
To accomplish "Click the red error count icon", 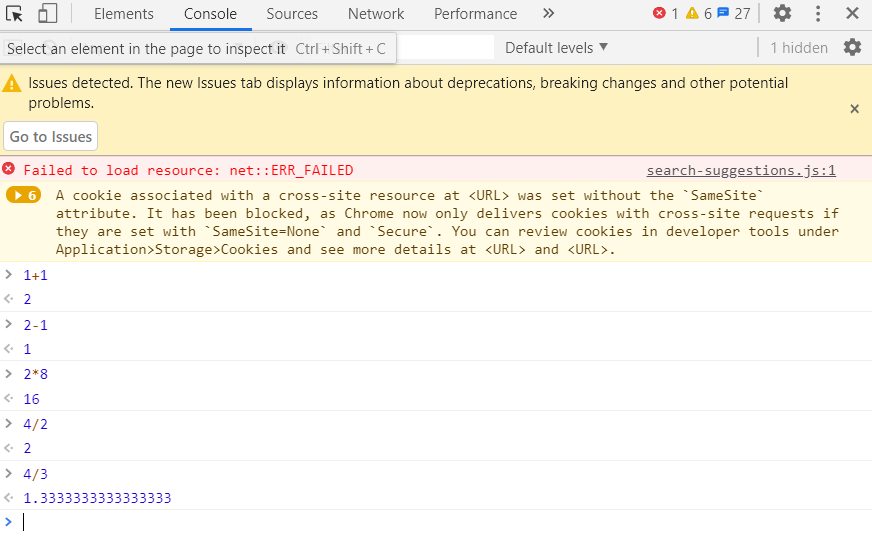I will (x=660, y=13).
